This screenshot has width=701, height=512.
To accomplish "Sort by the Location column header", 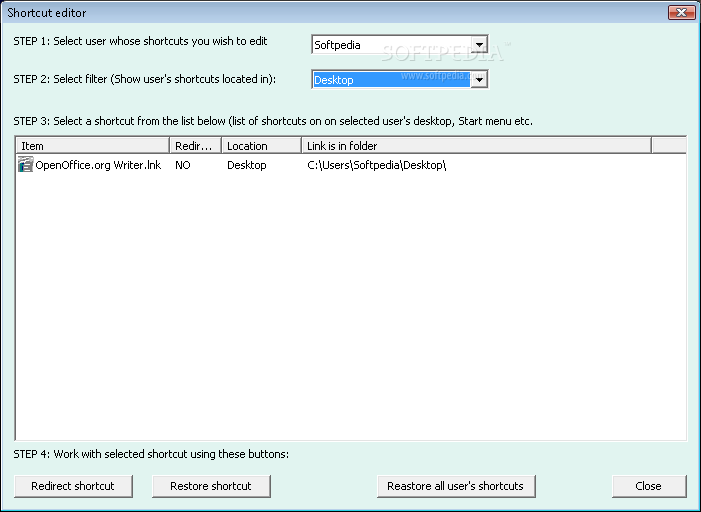I will coord(262,146).
